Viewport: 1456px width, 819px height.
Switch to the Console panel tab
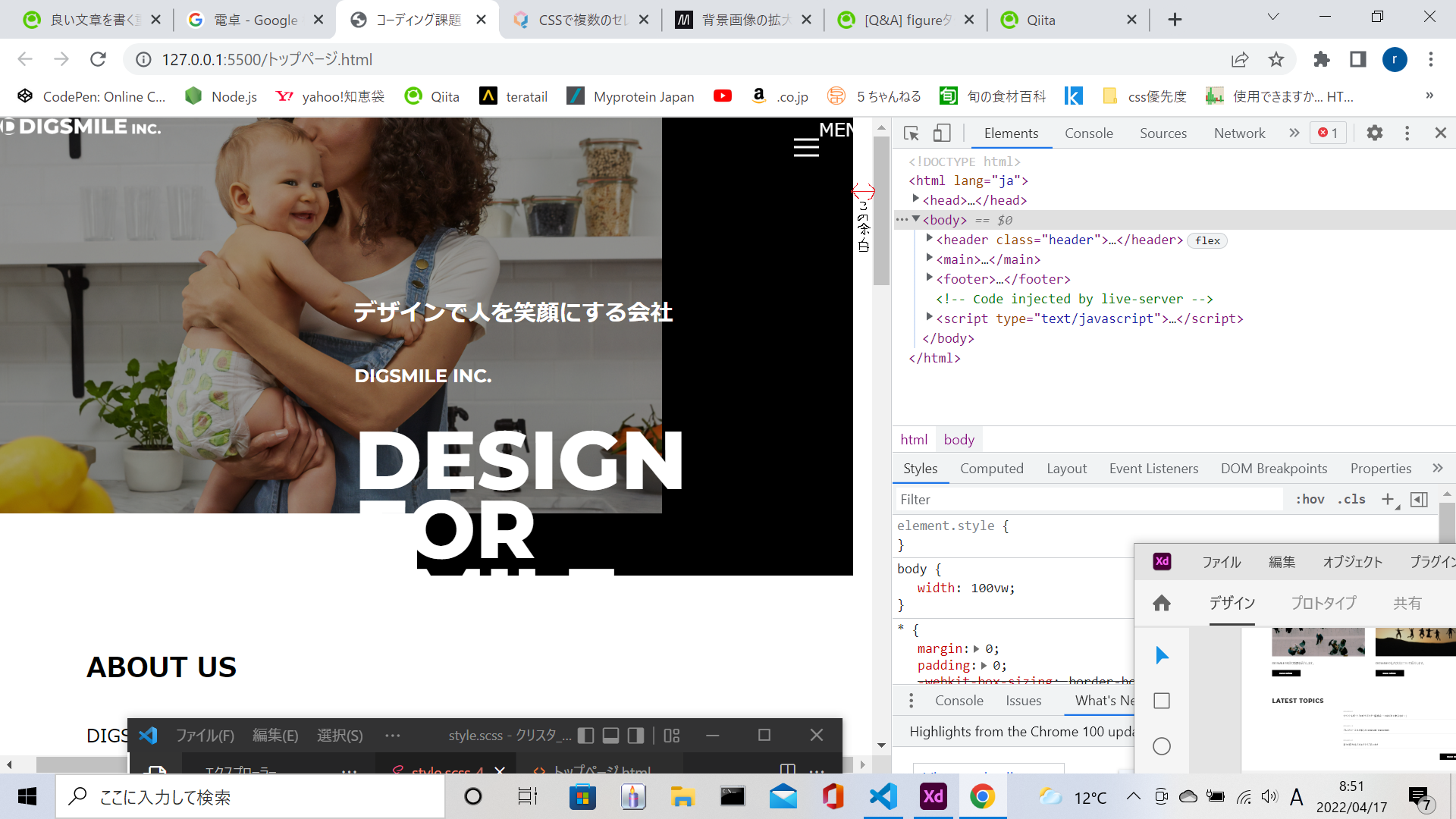(1089, 133)
